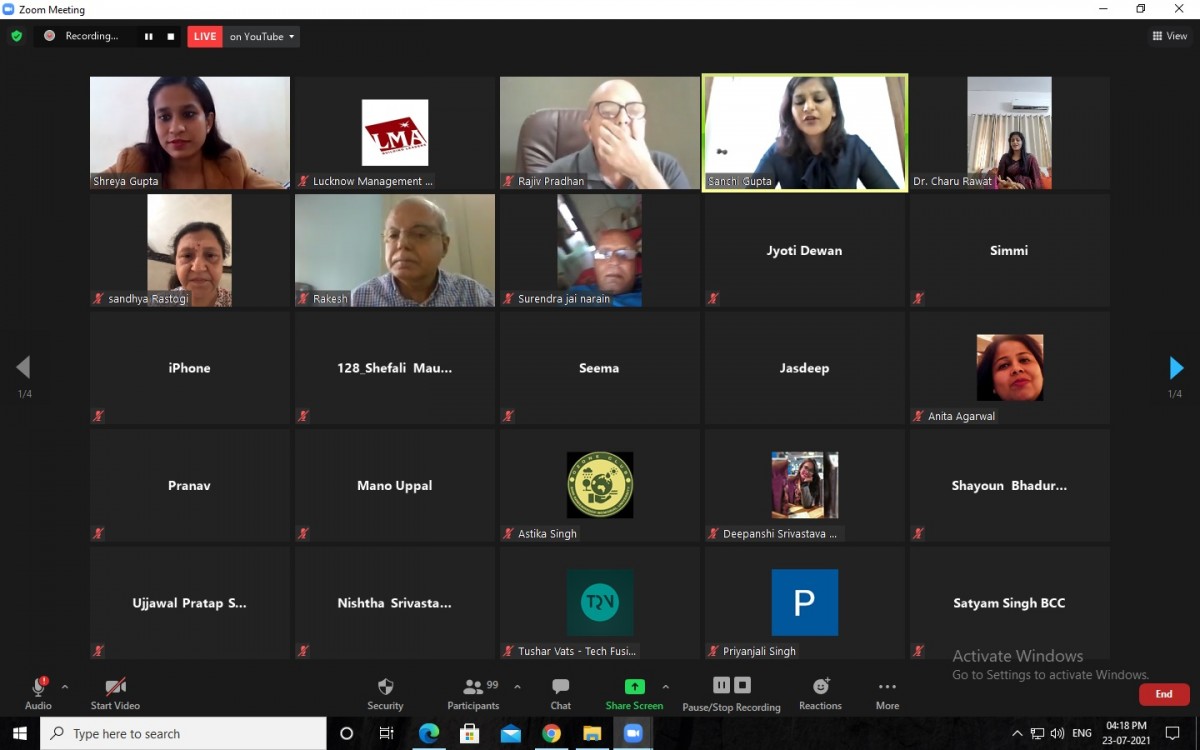Click the Ujjawal Pratap S... participant name
1200x750 pixels.
pyautogui.click(x=189, y=603)
